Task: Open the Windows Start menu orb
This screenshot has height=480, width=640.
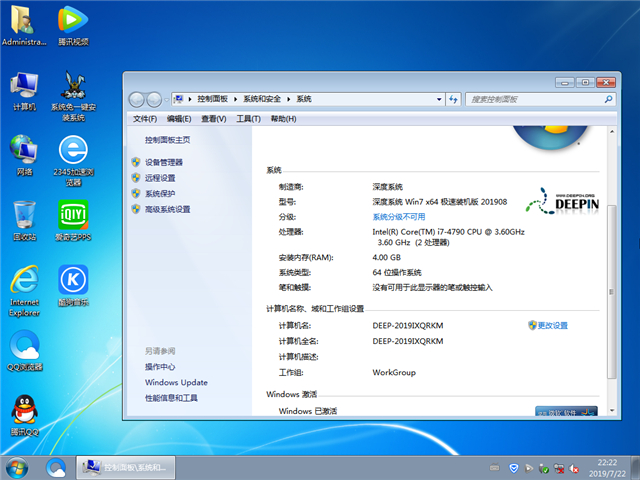Action: [x=17, y=468]
